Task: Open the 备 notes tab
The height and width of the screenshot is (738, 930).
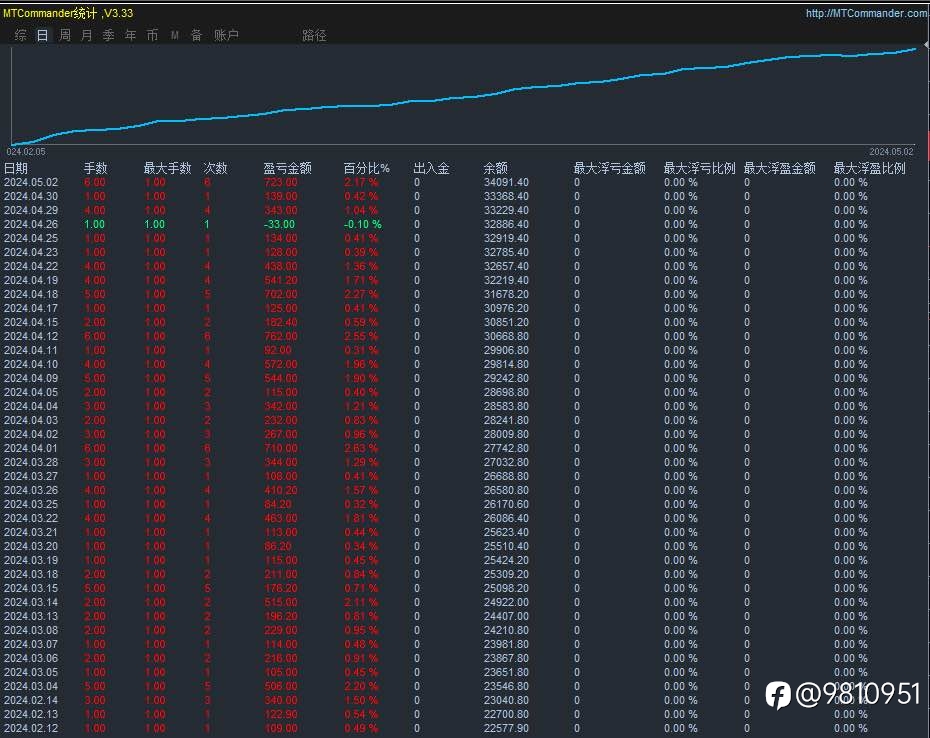Action: pos(196,35)
